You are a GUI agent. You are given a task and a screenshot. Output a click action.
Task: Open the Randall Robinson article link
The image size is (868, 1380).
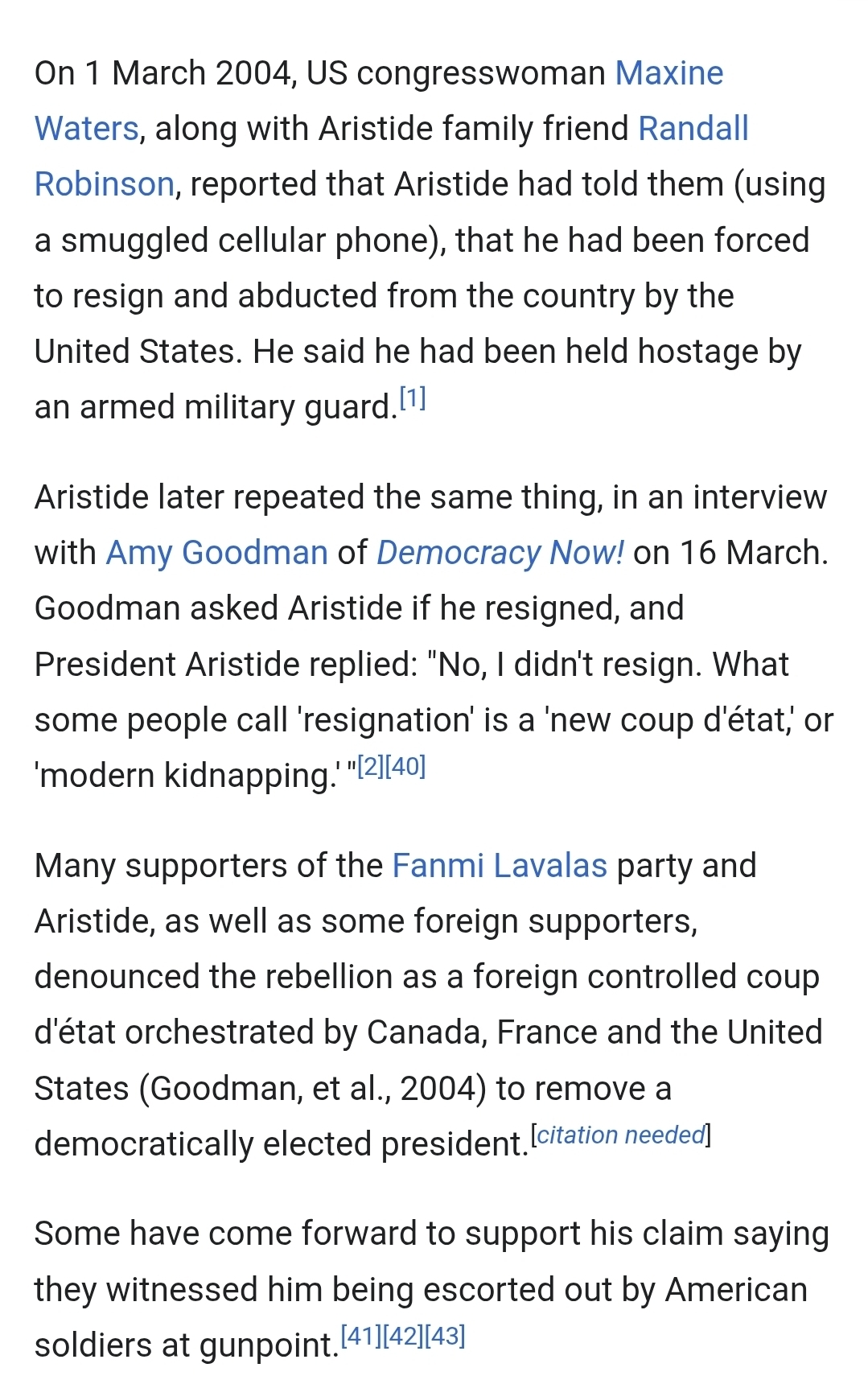point(693,129)
